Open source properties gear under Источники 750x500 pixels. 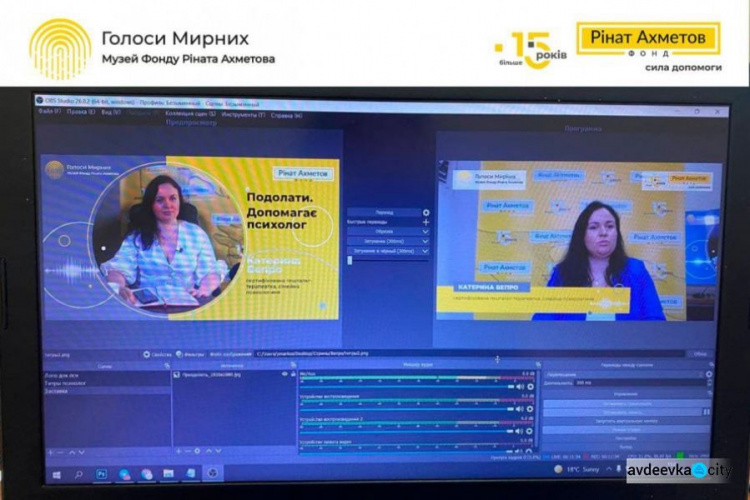pyautogui.click(x=197, y=451)
